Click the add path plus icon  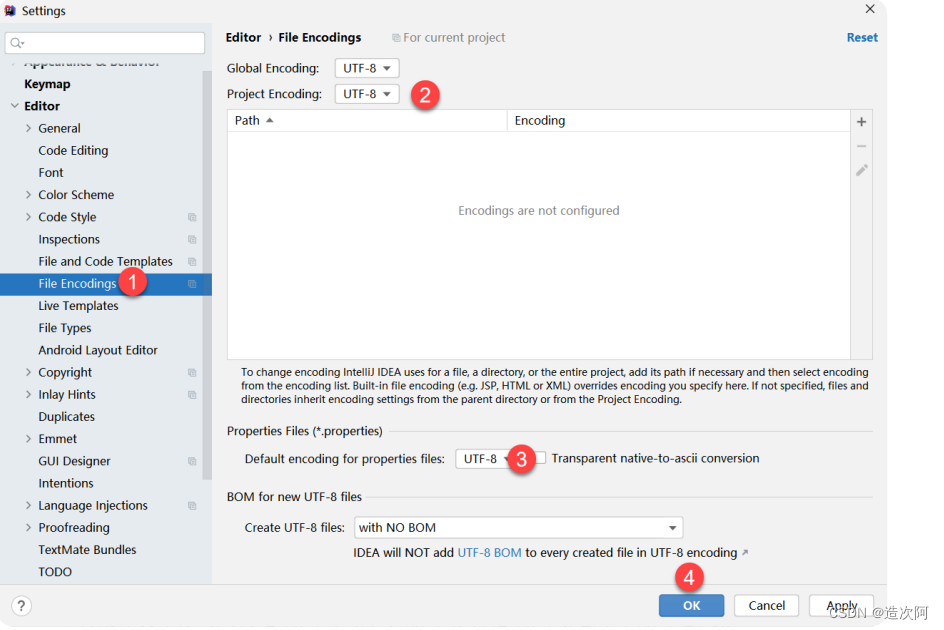click(861, 122)
